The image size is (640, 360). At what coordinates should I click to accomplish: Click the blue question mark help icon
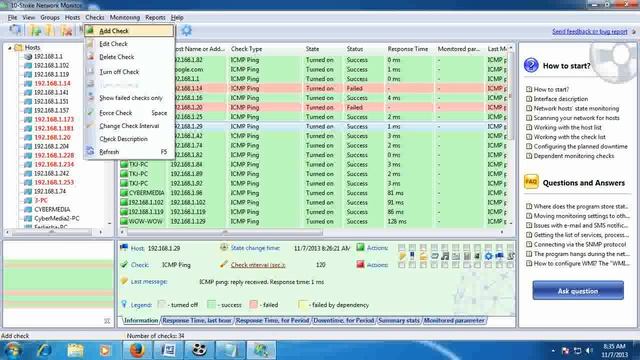pyautogui.click(x=531, y=65)
